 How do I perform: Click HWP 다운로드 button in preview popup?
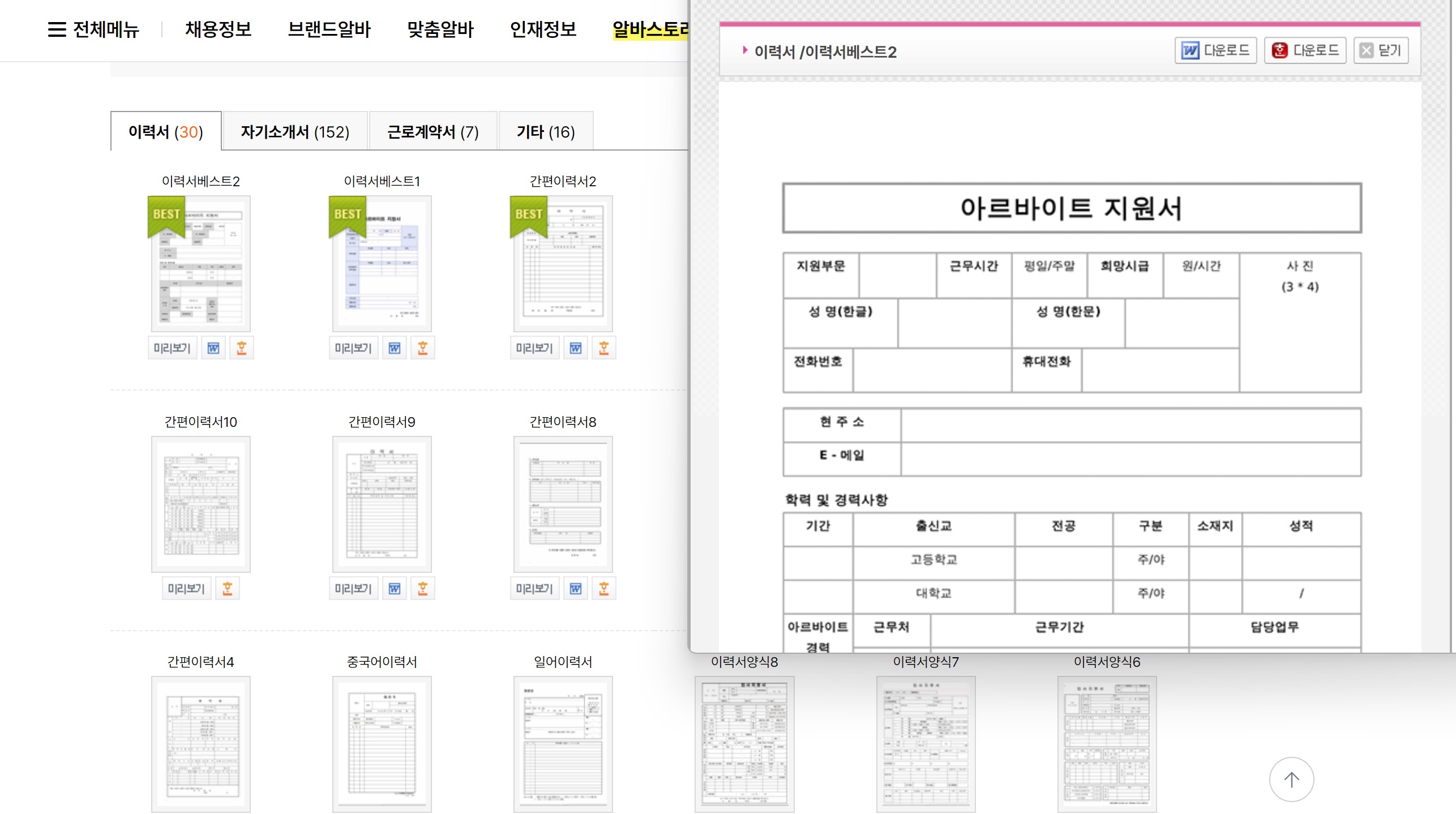pyautogui.click(x=1305, y=51)
